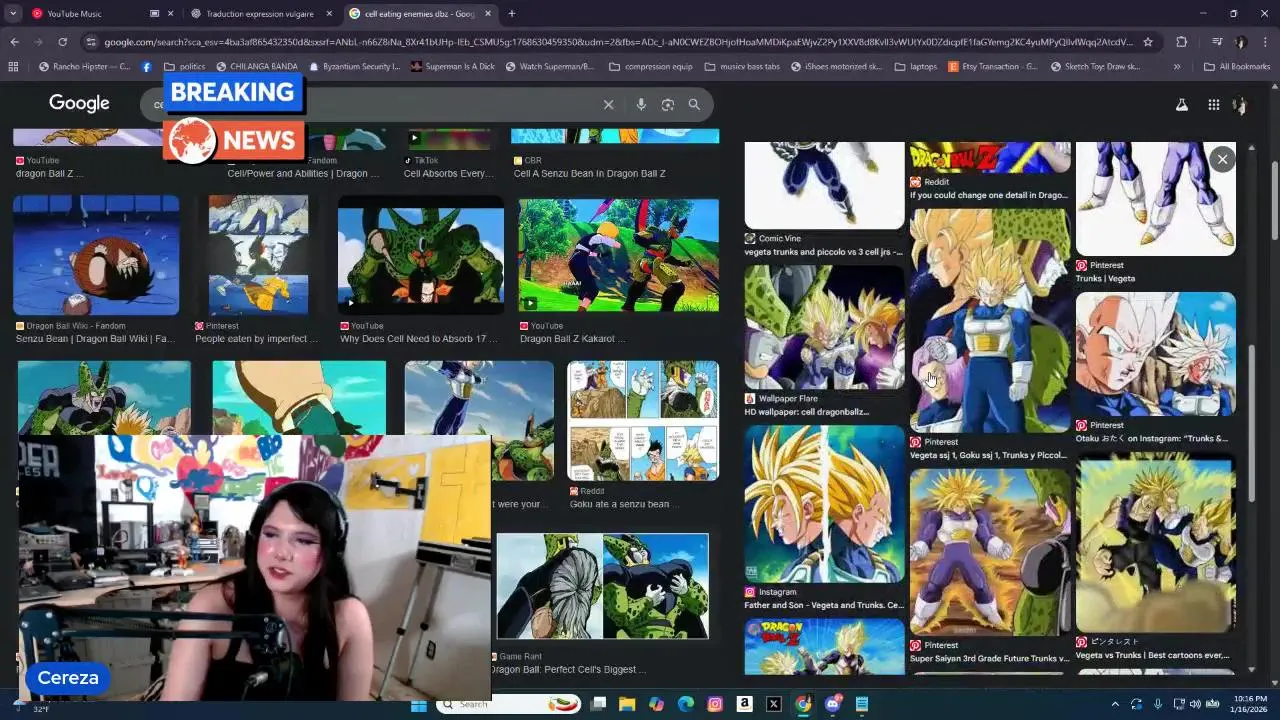Open the musicy bass tabs folder
Viewport: 1280px width, 720px height.
pyautogui.click(x=742, y=67)
